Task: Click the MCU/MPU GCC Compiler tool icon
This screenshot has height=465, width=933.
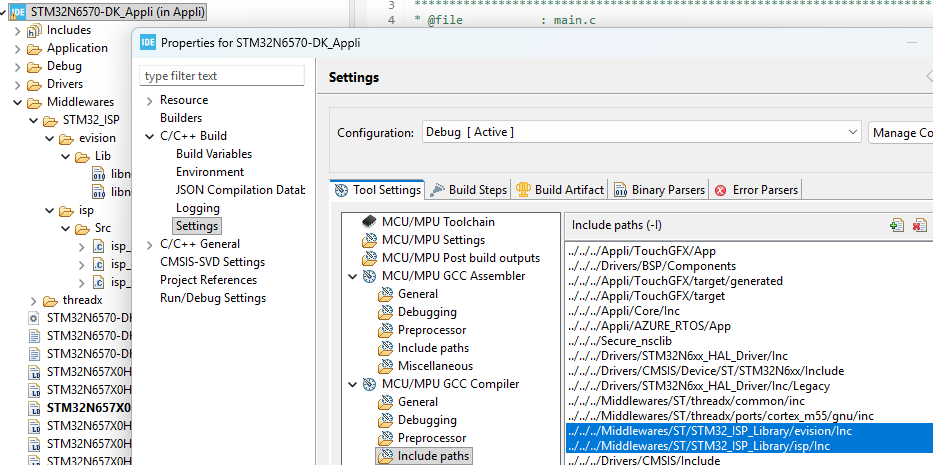Action: [x=370, y=384]
